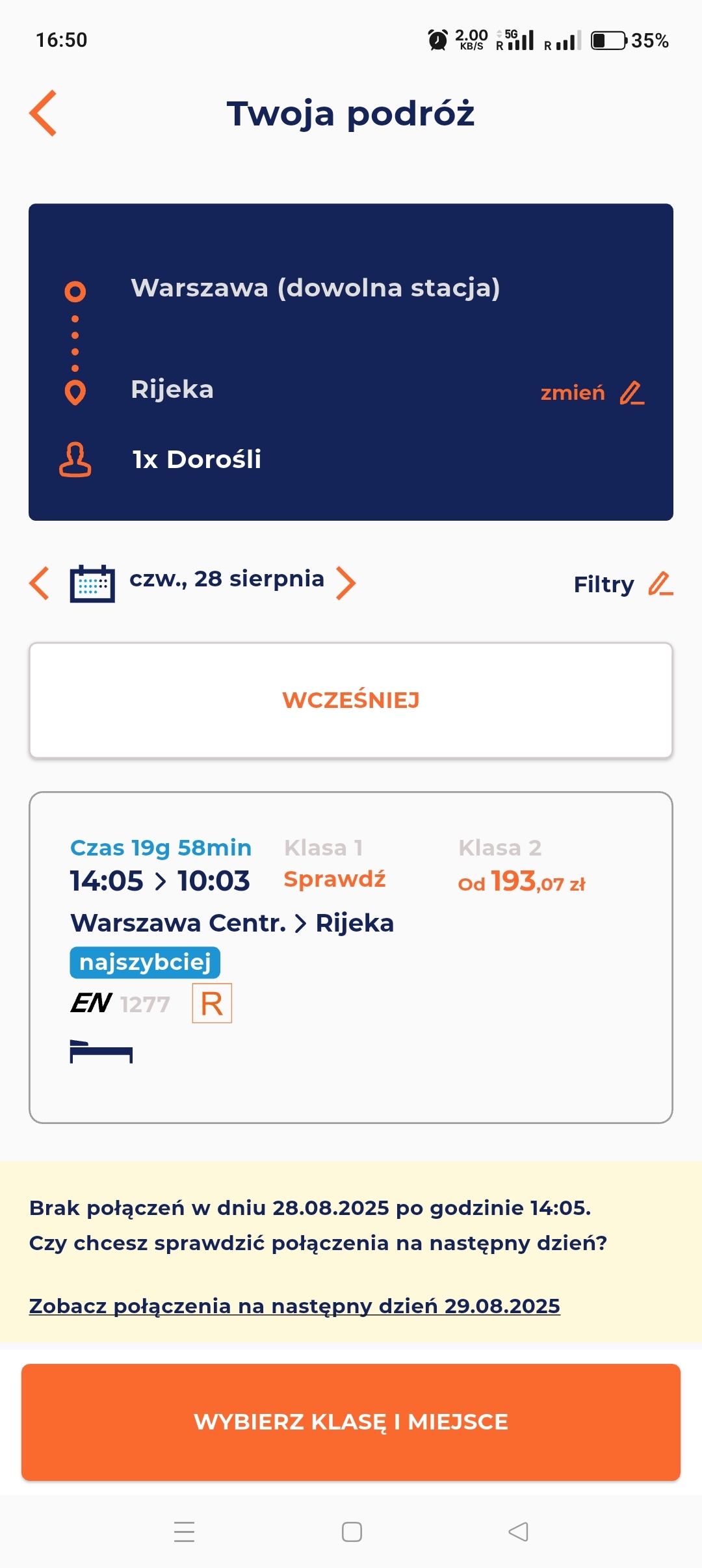Go to previous day with left chevron
Viewport: 702px width, 1568px height.
point(40,583)
